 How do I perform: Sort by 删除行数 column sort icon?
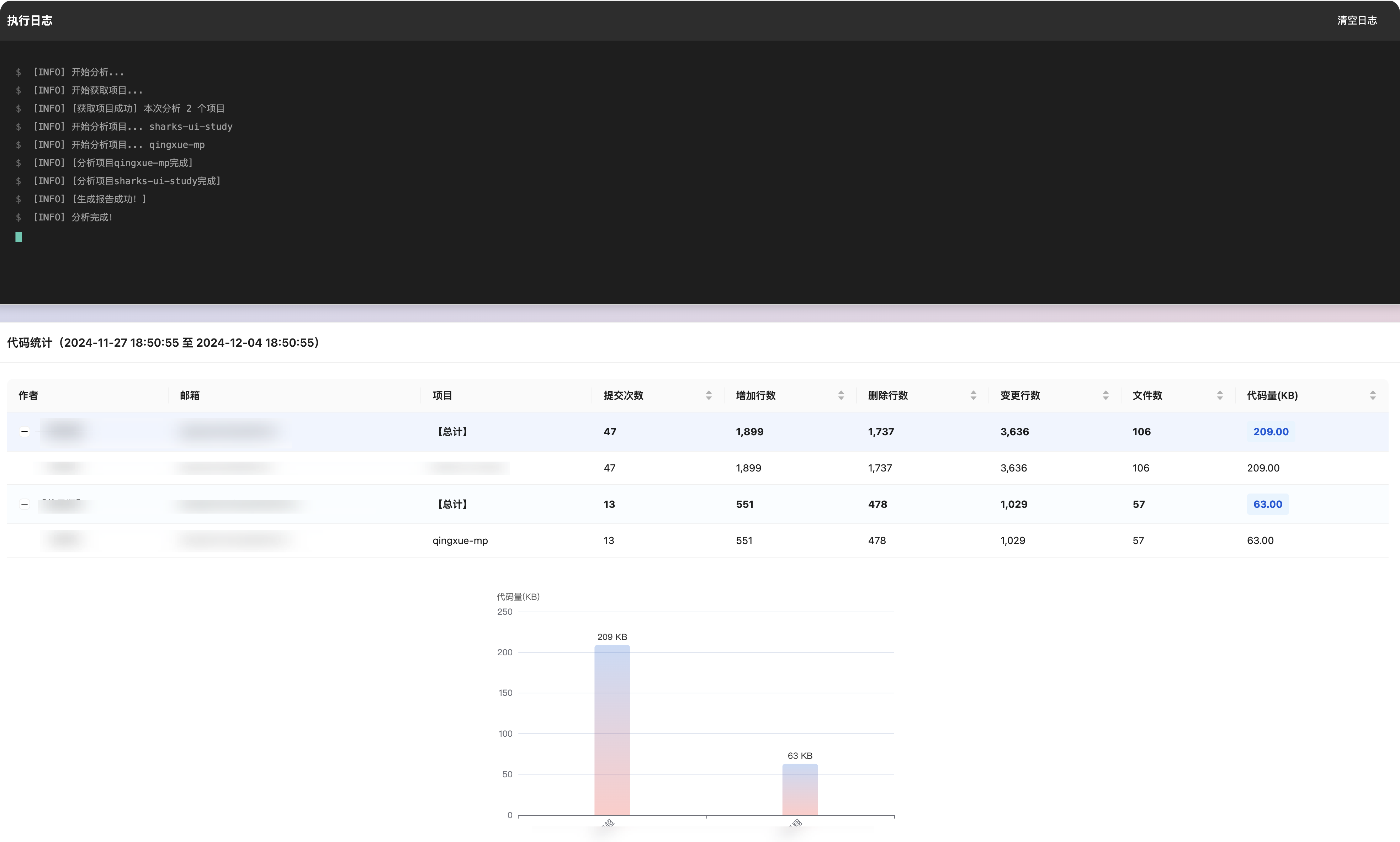[973, 395]
